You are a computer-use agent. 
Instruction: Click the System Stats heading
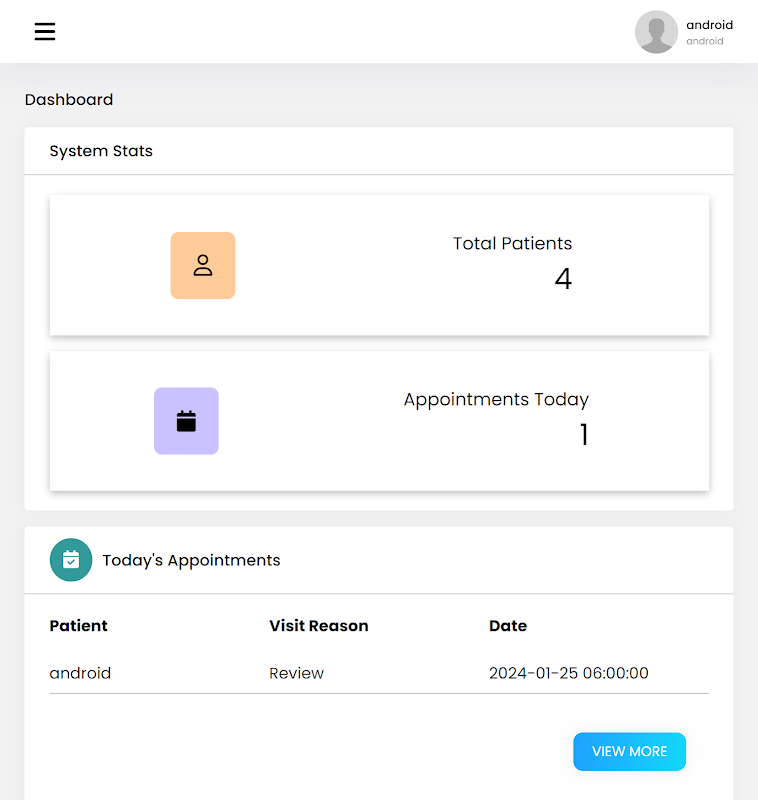point(101,151)
